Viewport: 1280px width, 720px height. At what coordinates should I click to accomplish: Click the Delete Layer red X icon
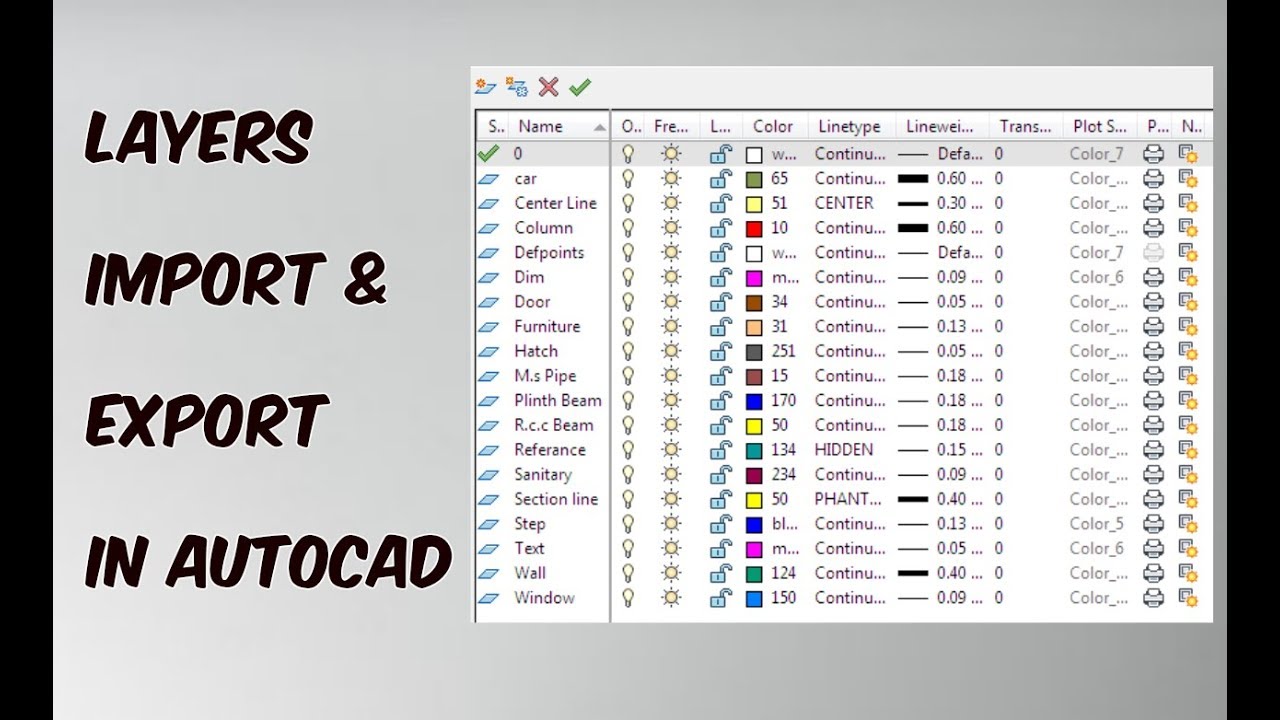tap(548, 87)
